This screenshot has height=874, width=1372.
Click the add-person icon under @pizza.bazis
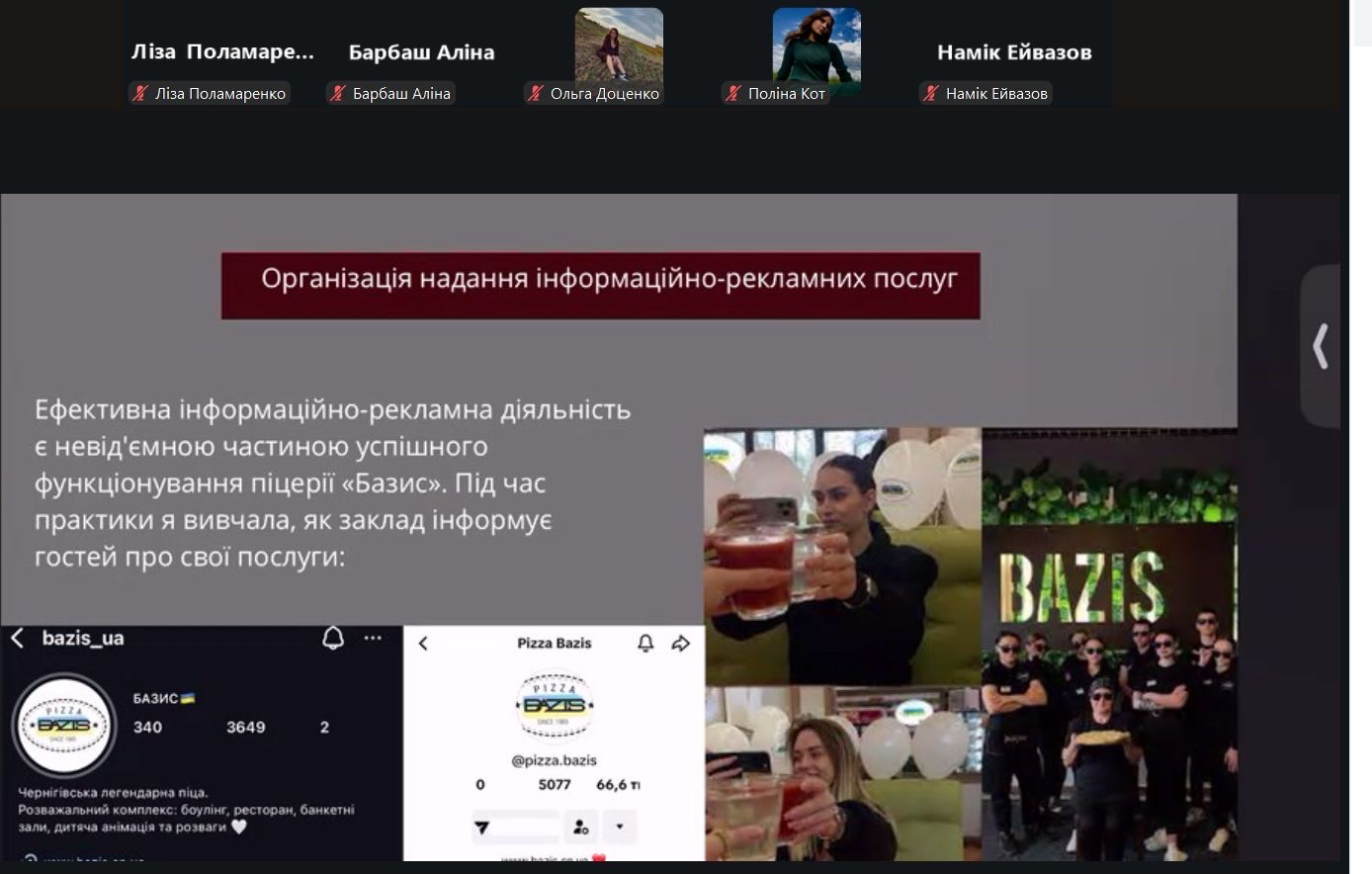pyautogui.click(x=581, y=827)
